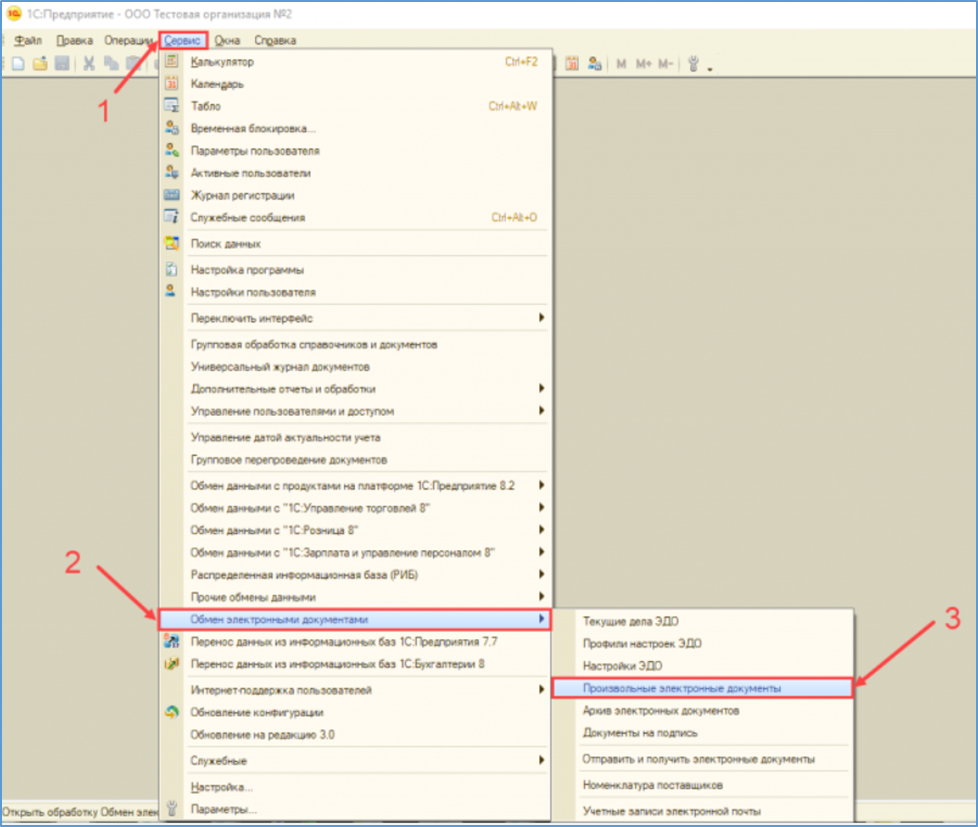Click the Служебные сообщения icon
Screen dimensions: 978x827
coord(172,217)
